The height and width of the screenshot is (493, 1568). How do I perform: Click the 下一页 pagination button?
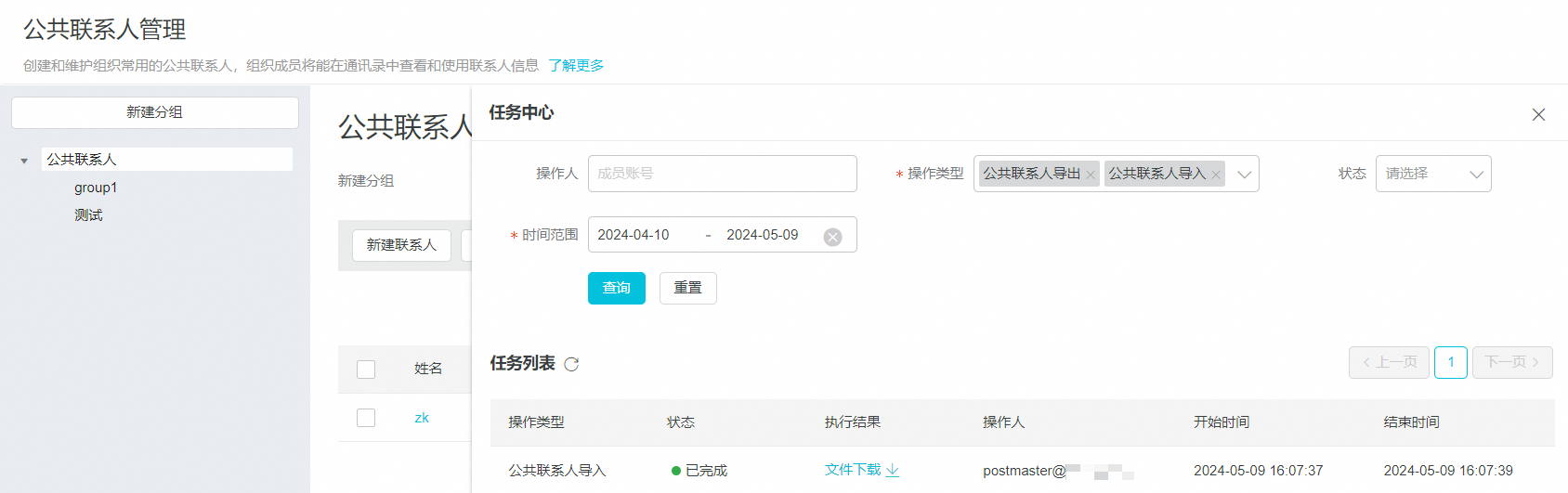tap(1512, 362)
